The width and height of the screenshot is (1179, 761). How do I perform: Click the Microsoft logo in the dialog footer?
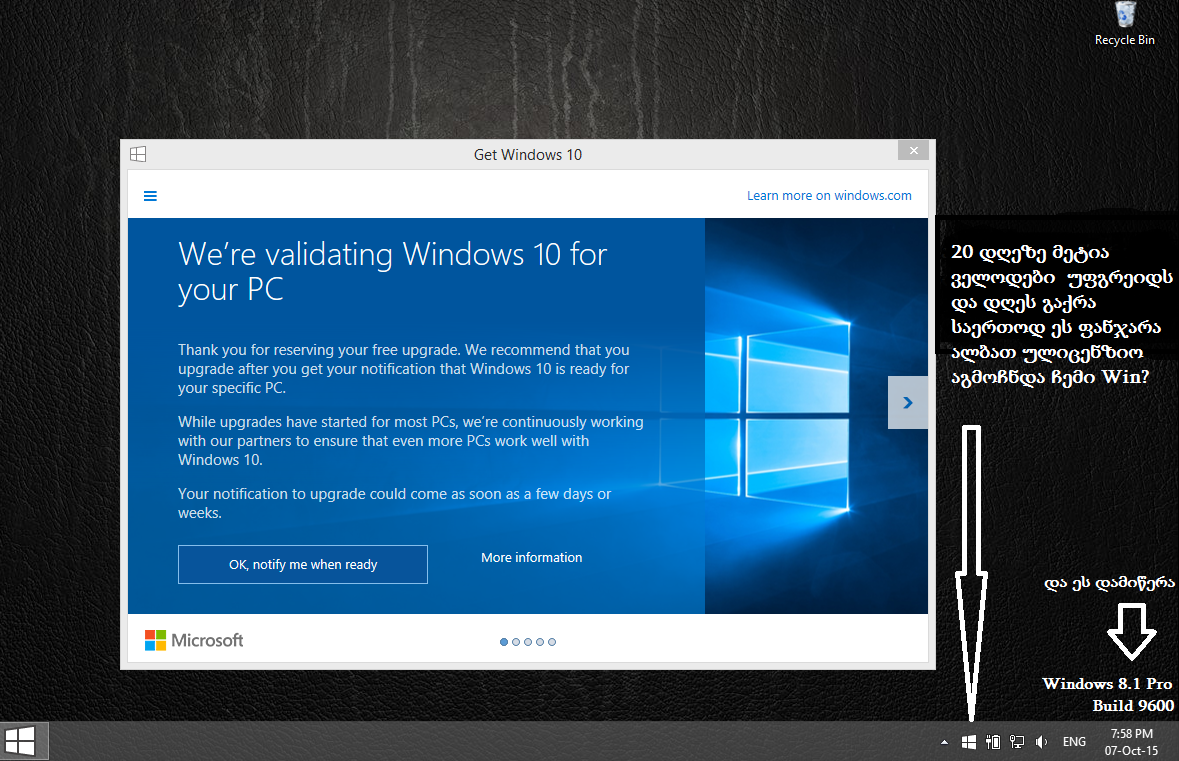point(194,641)
